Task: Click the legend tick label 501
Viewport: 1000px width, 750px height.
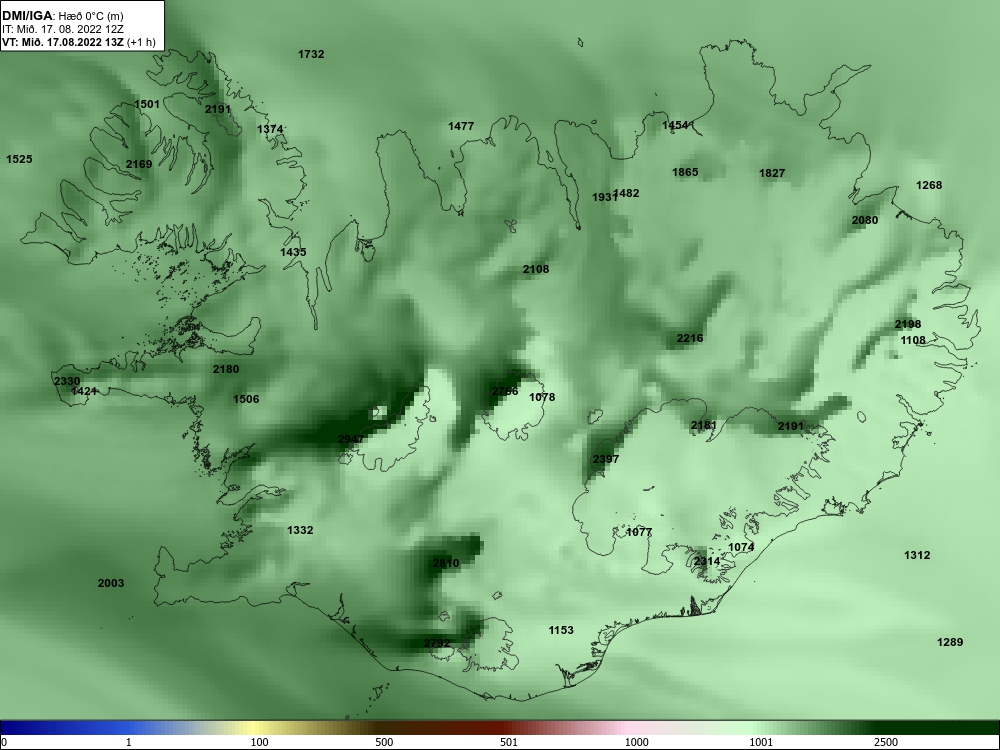Action: click(509, 742)
